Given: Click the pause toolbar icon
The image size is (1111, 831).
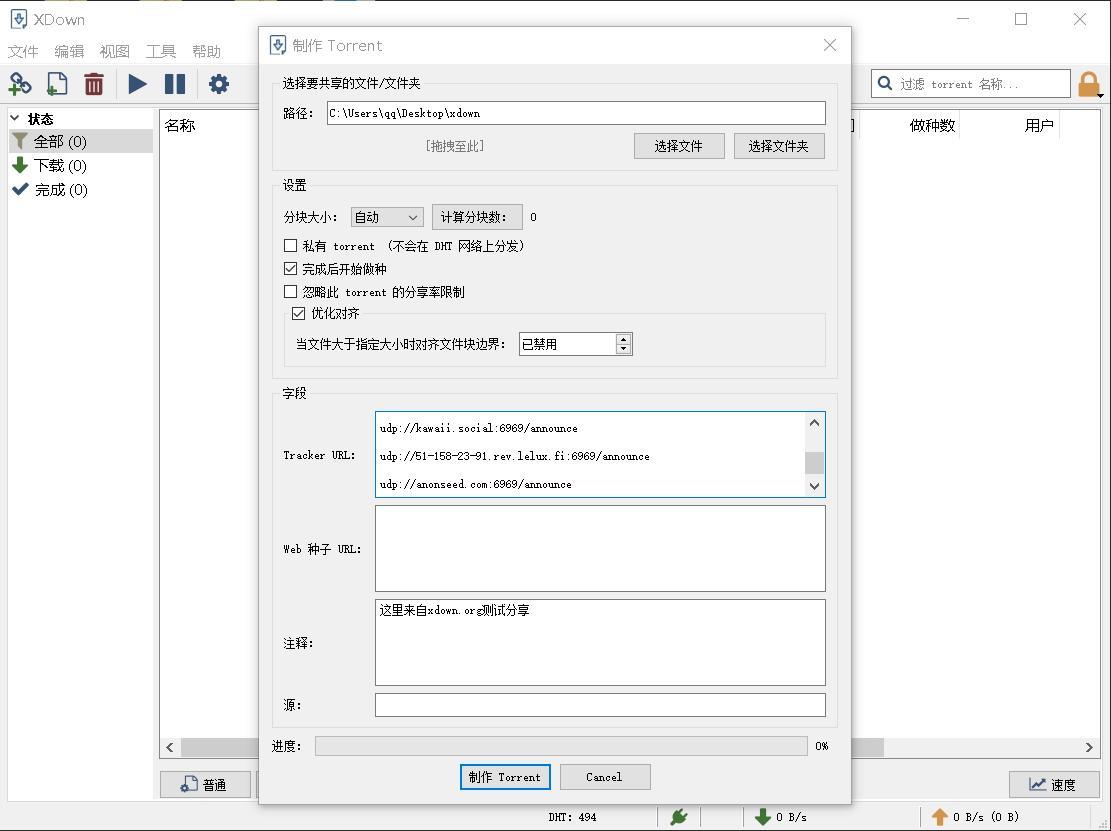Looking at the screenshot, I should (175, 84).
